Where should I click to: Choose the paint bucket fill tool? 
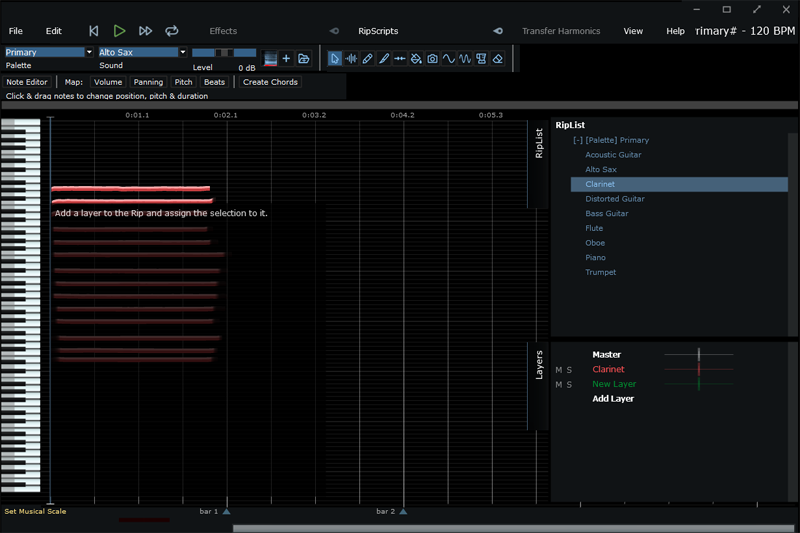pos(416,59)
